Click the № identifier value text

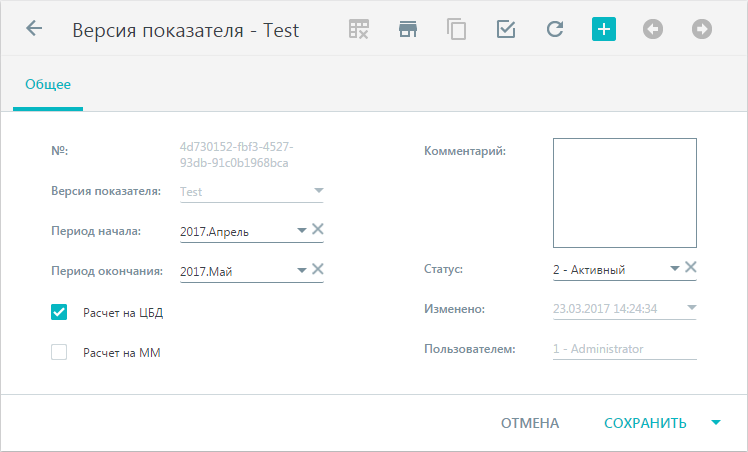click(237, 155)
